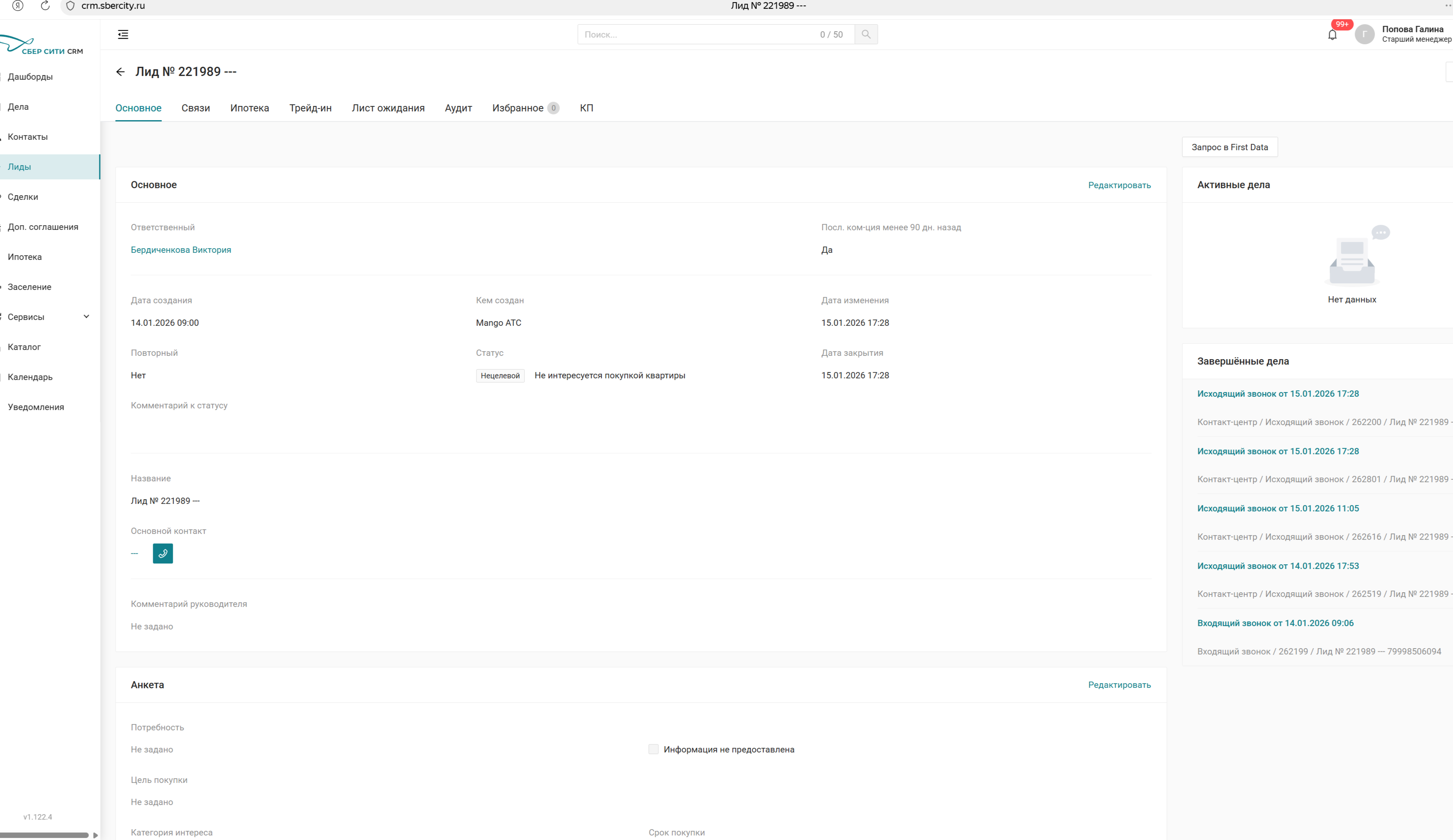
Task: Click the search magnifier icon button
Action: pyautogui.click(x=866, y=35)
